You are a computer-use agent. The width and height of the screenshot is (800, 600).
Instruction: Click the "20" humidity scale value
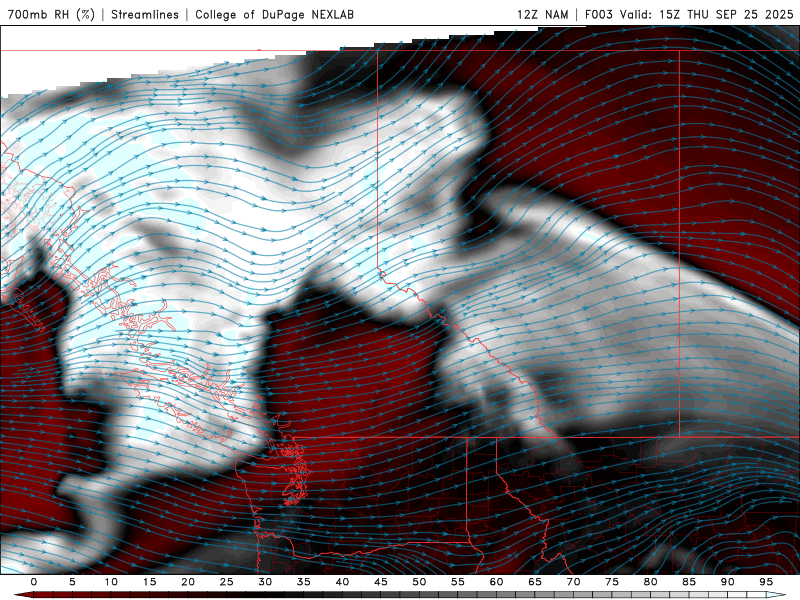(x=188, y=582)
